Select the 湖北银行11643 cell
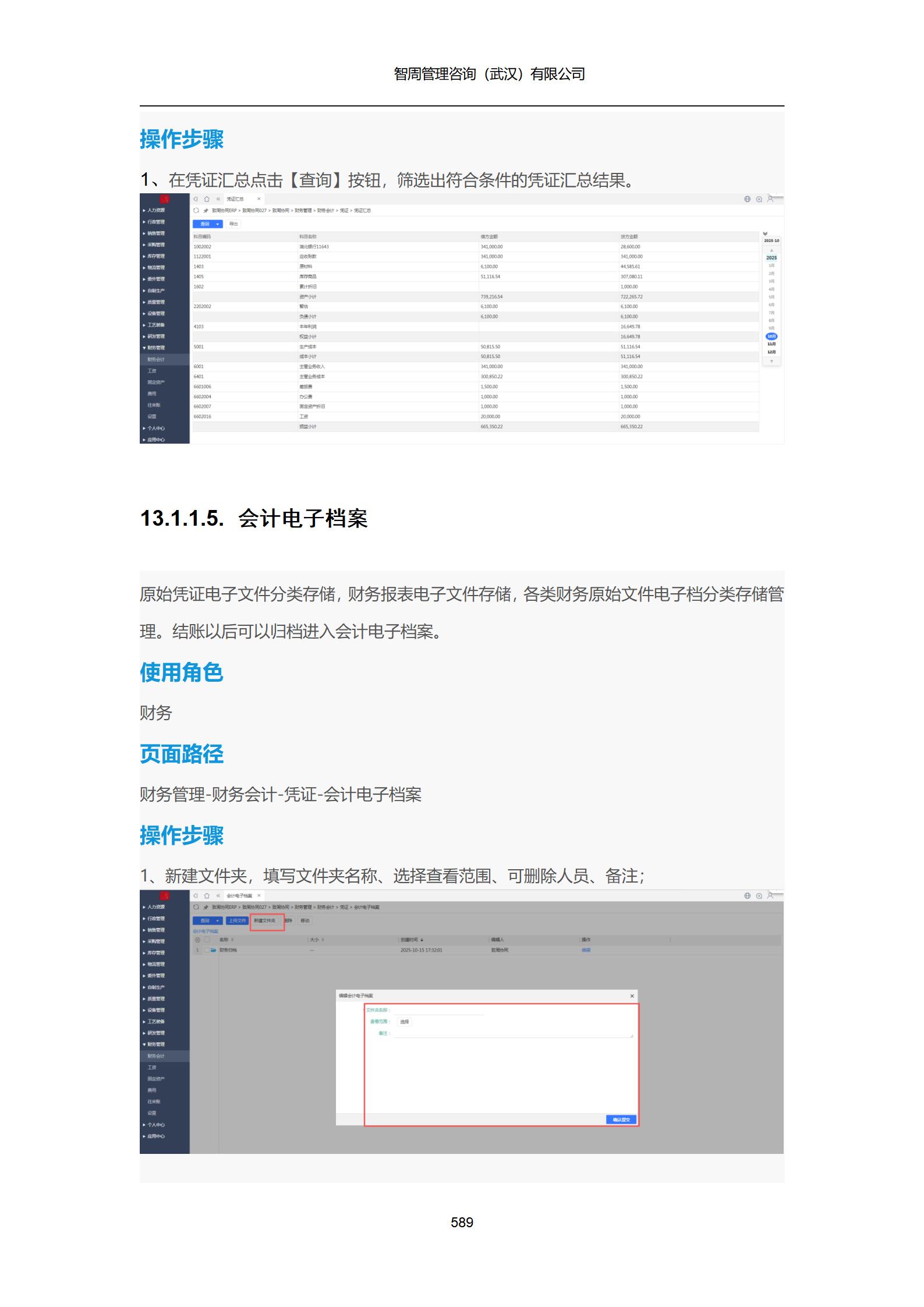 tap(388, 247)
